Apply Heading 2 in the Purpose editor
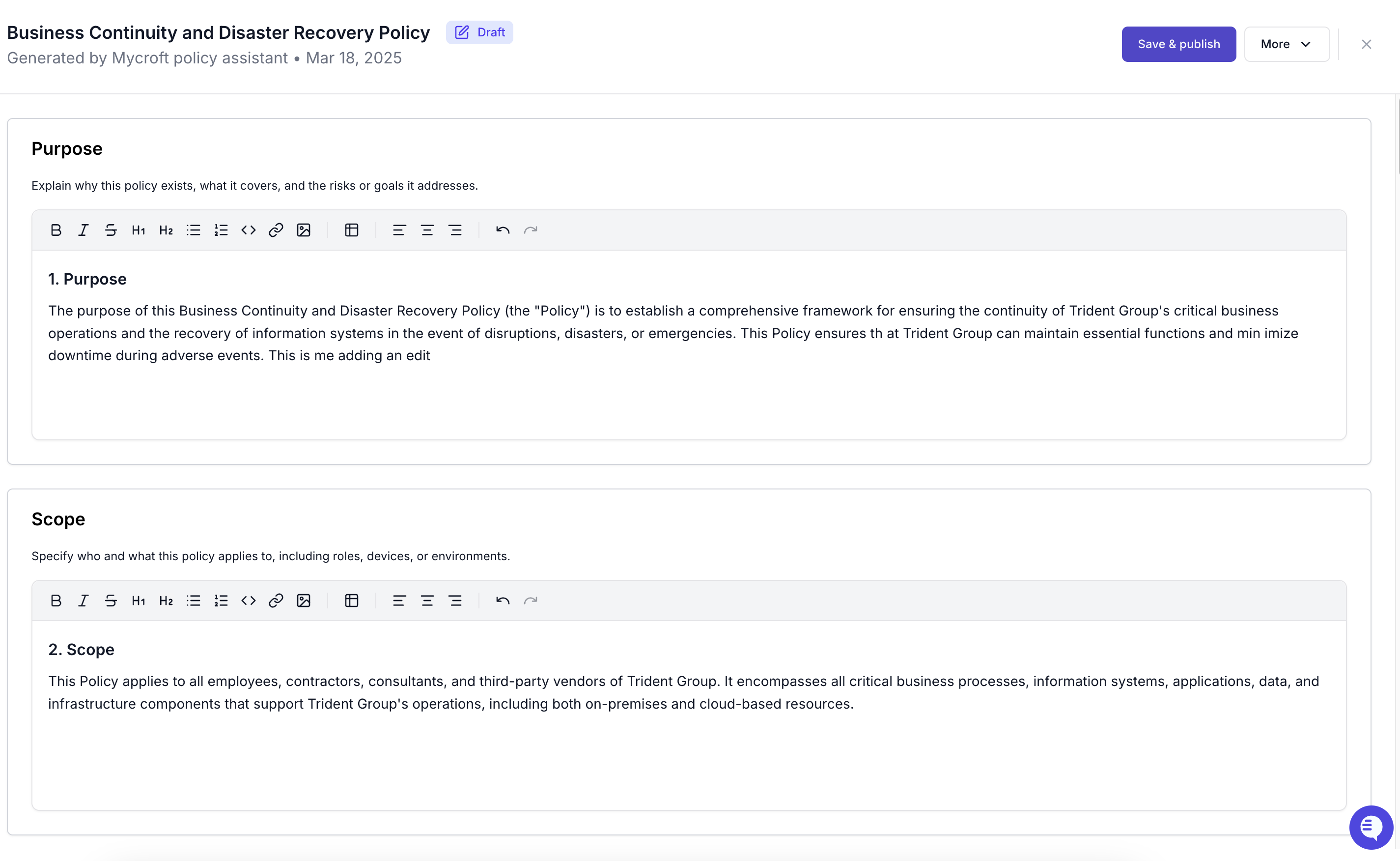The width and height of the screenshot is (1400, 861). [x=166, y=230]
